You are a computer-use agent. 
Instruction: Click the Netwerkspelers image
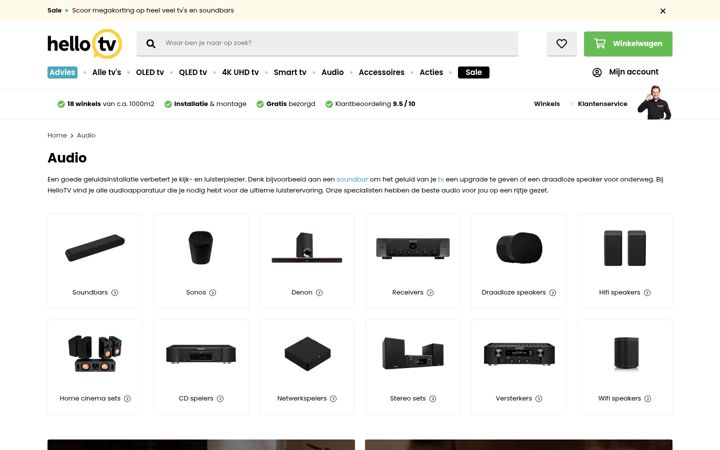[307, 354]
